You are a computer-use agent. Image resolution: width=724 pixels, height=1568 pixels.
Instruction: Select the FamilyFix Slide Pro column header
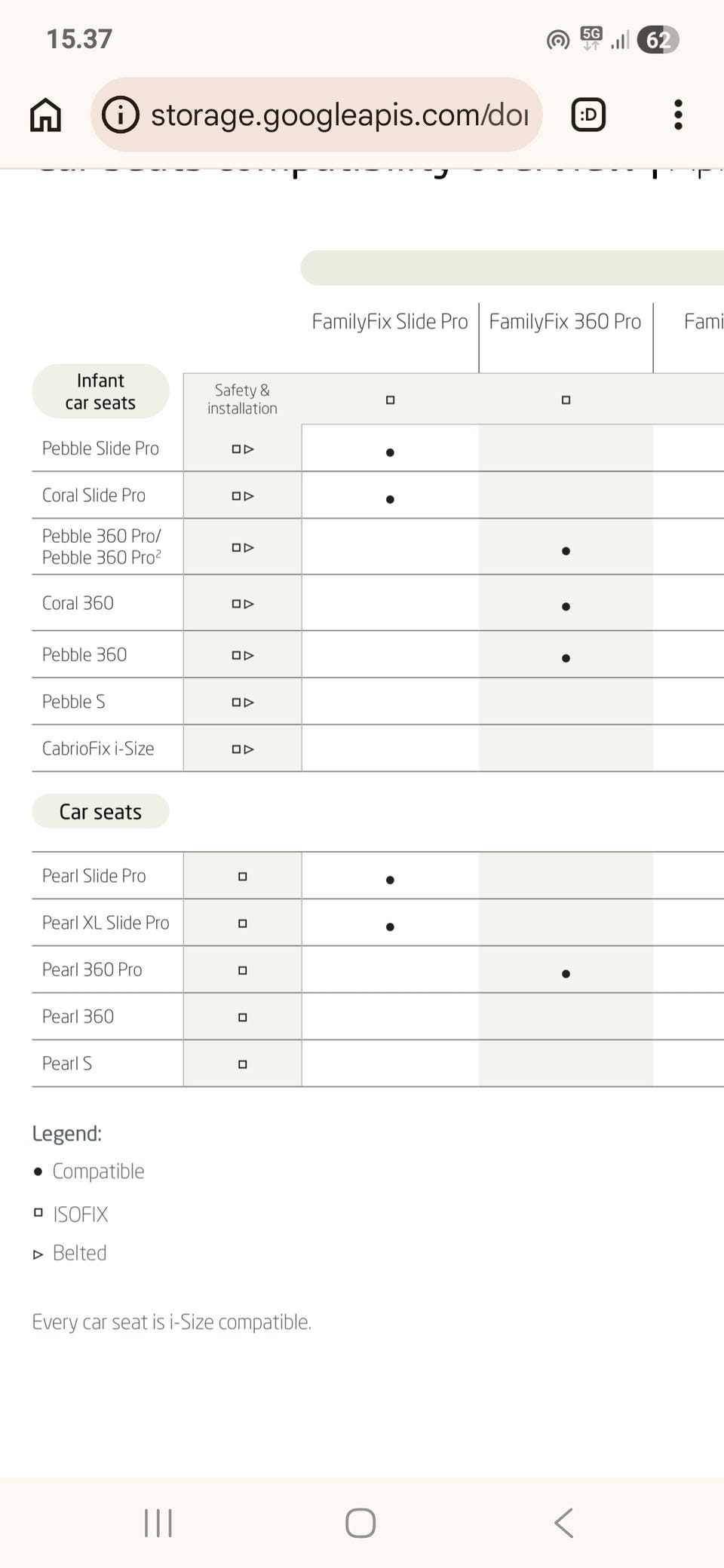(x=390, y=322)
